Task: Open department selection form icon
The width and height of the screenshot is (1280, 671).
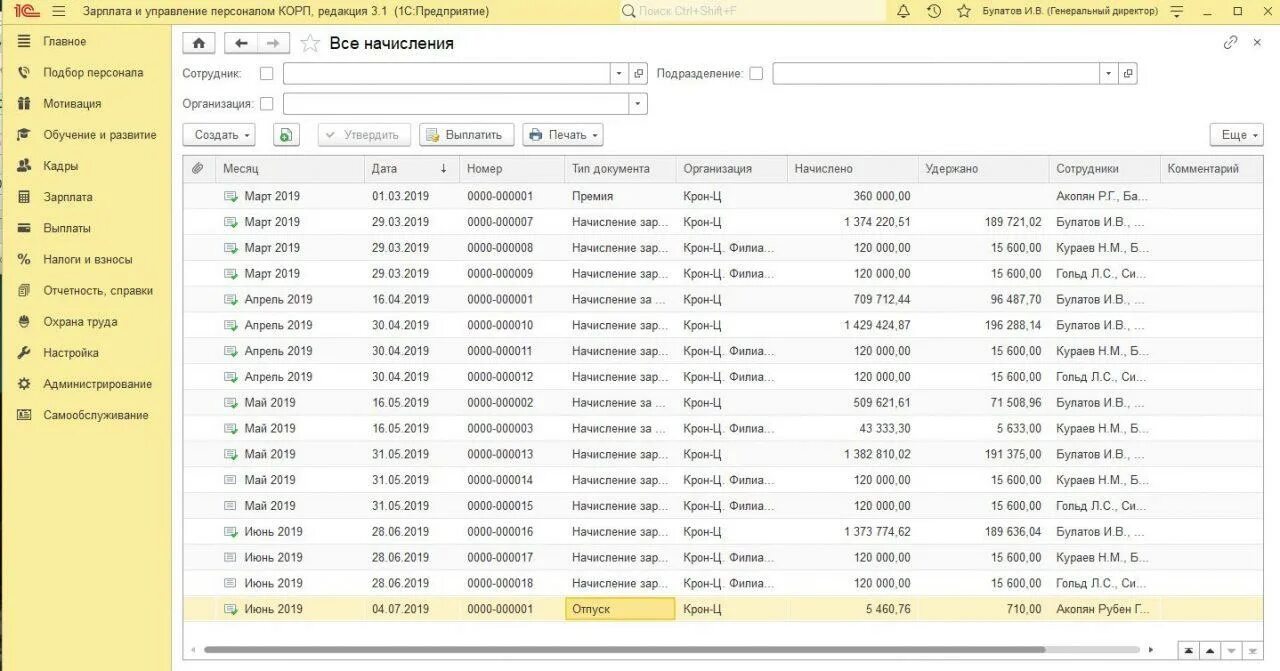Action: (x=1128, y=74)
